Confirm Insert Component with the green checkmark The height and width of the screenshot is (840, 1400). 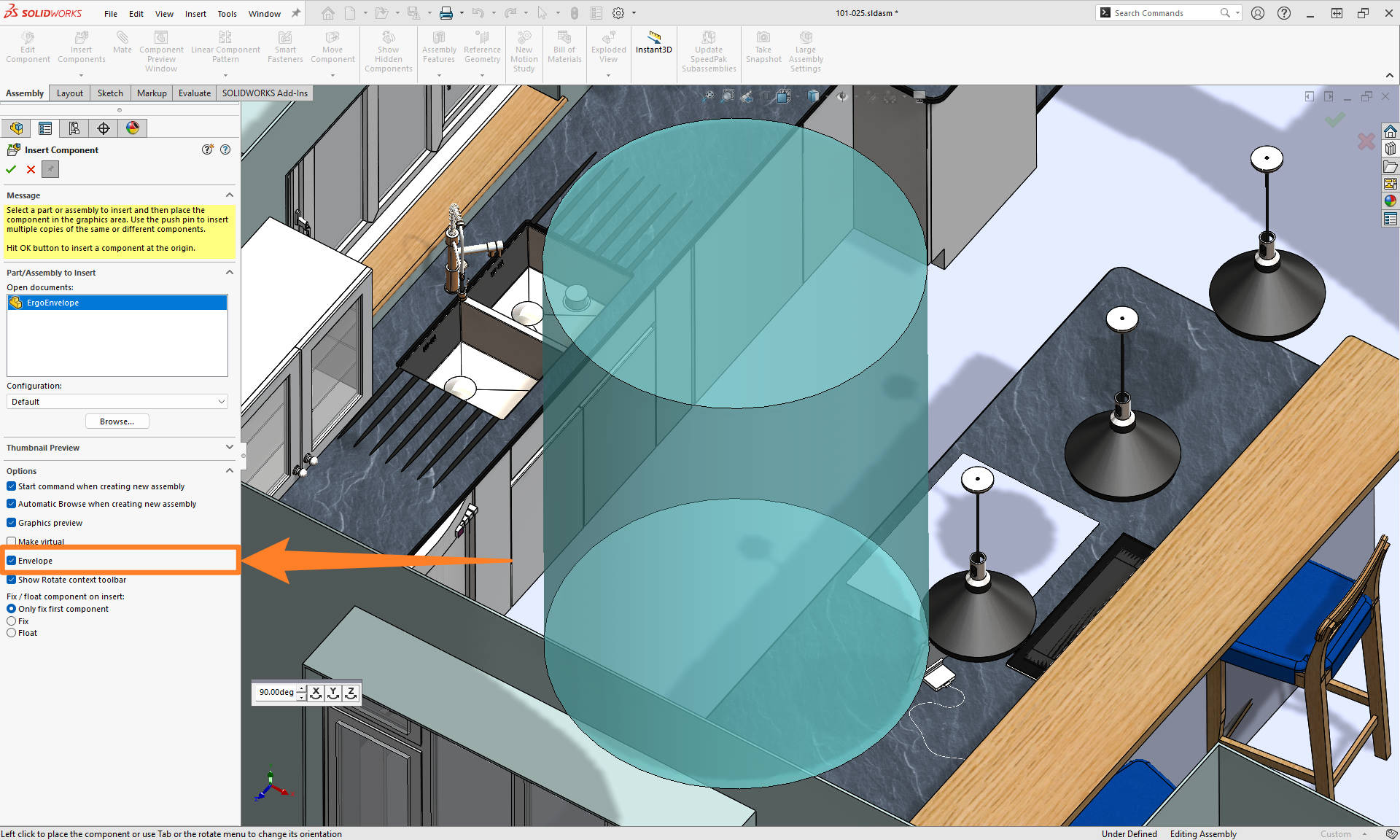tap(10, 169)
